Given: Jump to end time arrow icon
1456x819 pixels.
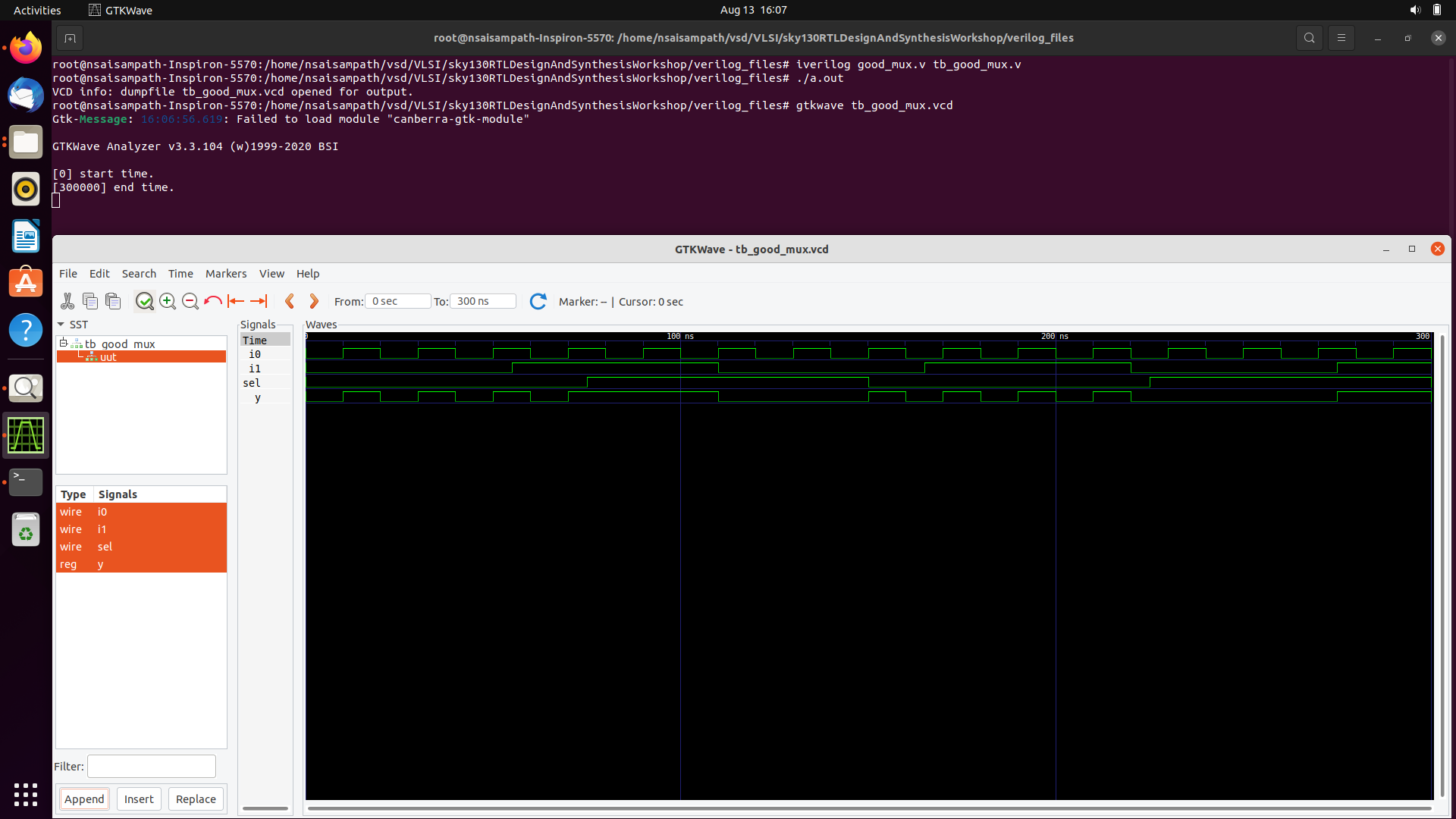Looking at the screenshot, I should coord(259,301).
